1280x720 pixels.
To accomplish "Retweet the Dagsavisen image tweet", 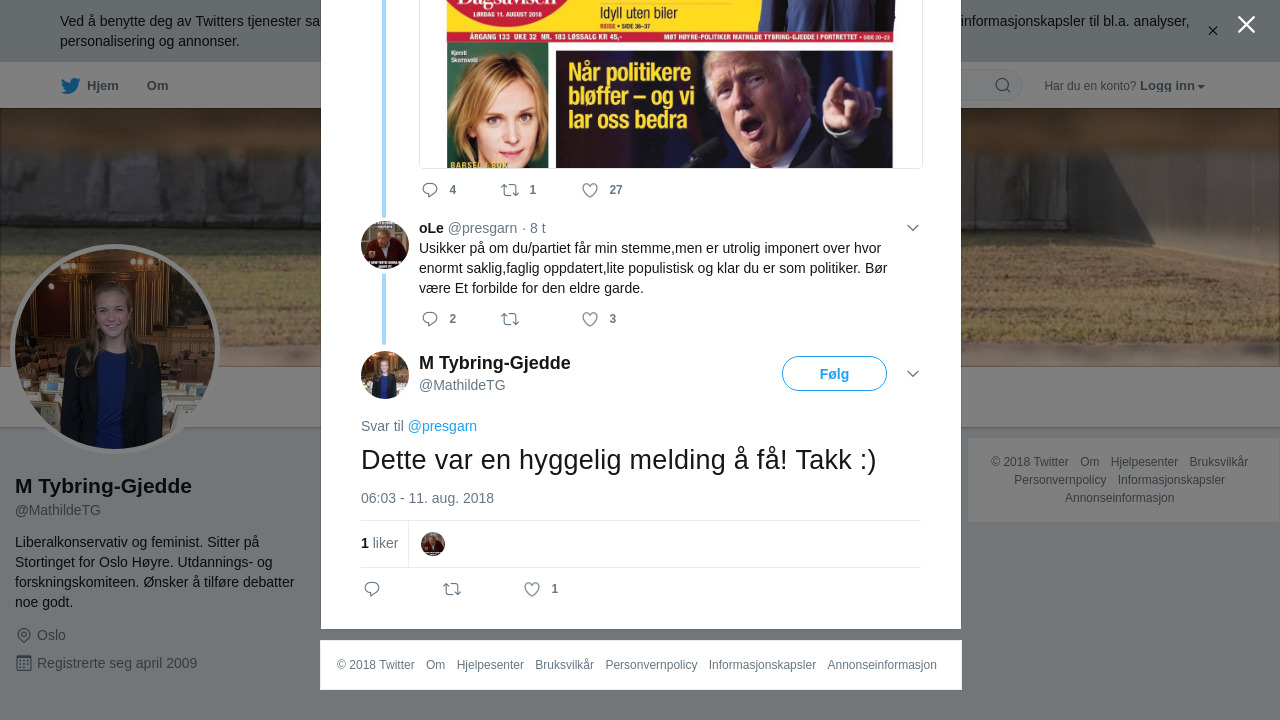I will click(x=510, y=190).
